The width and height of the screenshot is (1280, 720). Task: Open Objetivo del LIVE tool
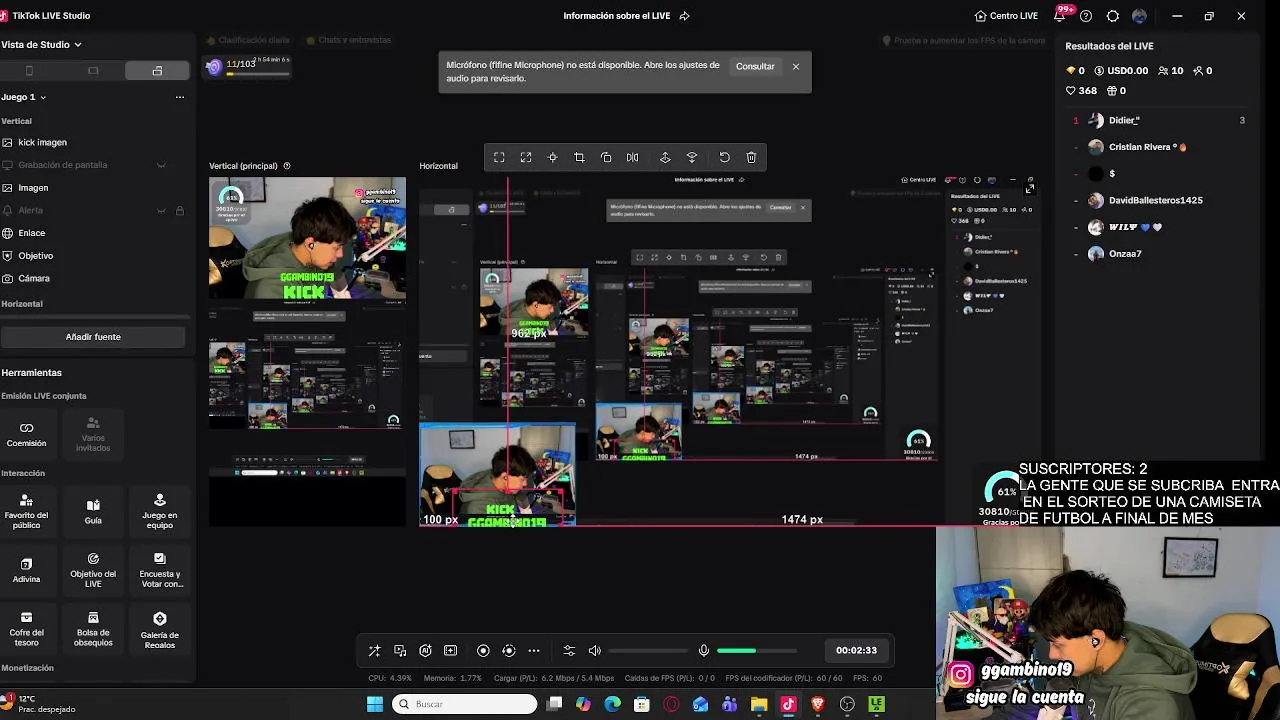93,570
